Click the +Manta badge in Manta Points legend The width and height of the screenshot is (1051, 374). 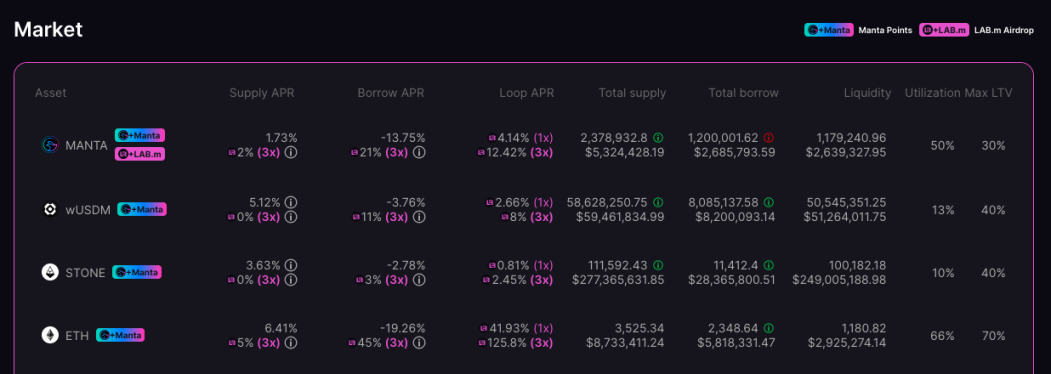point(828,29)
